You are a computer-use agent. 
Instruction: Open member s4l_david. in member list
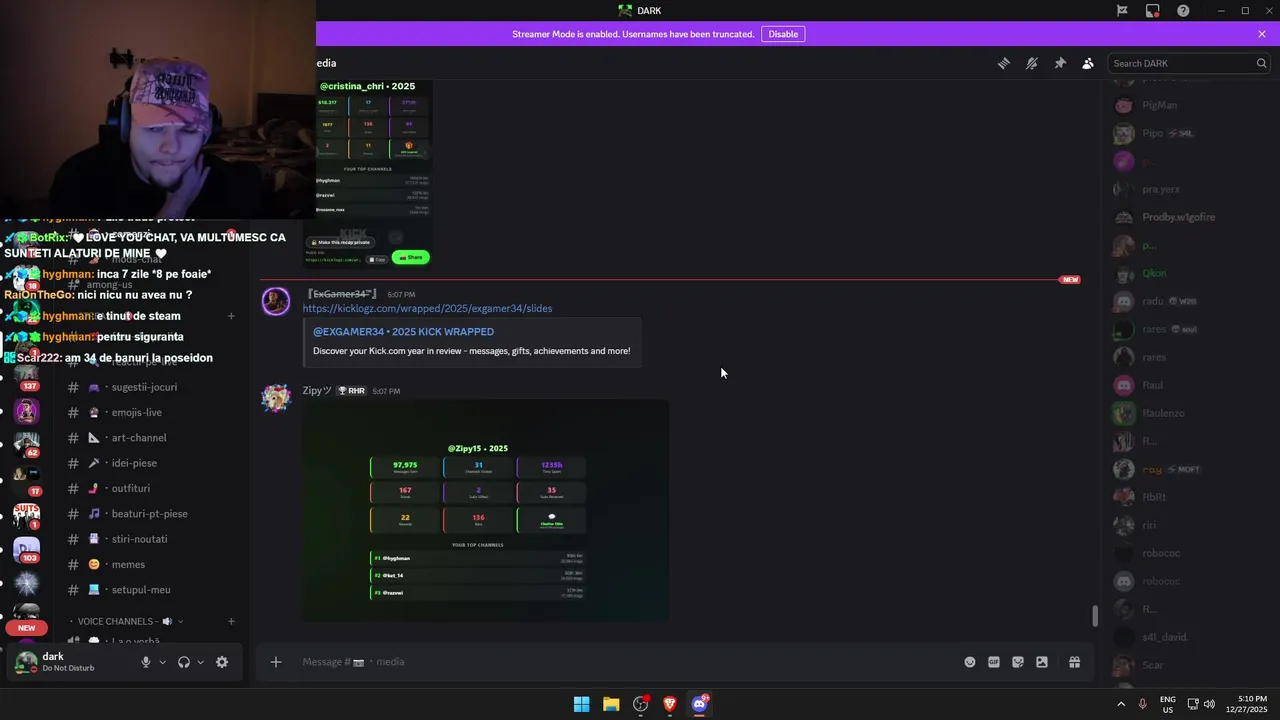click(x=1166, y=637)
